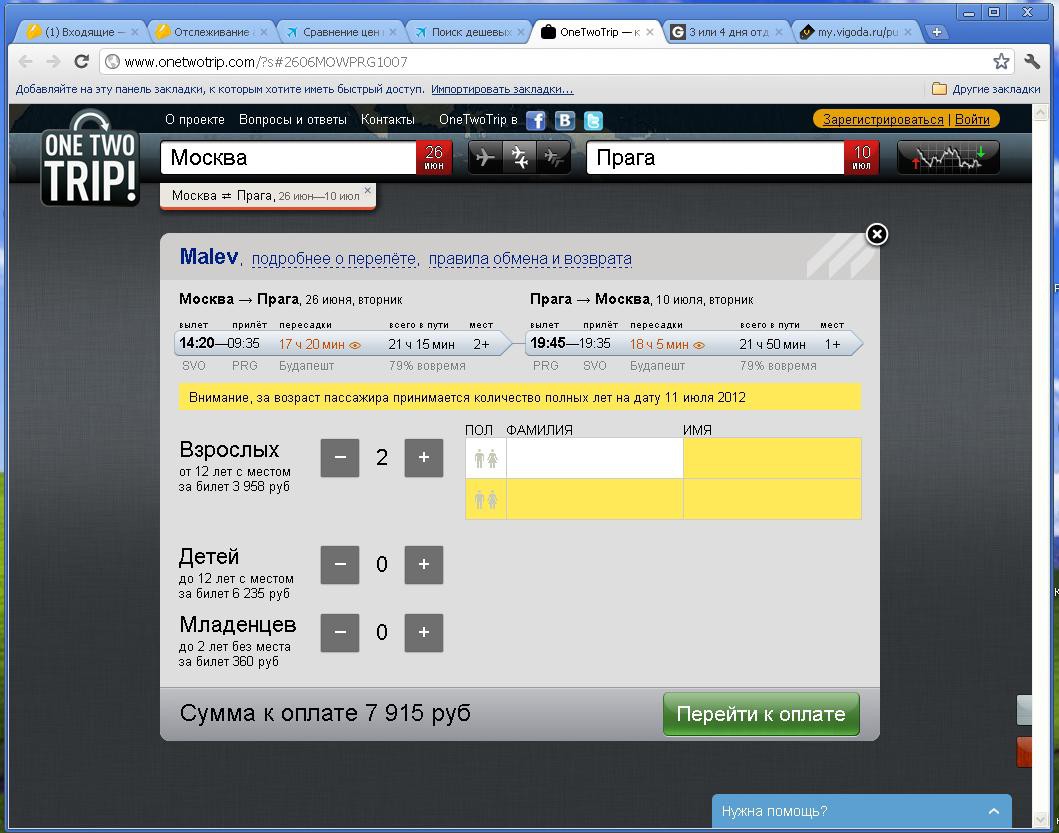Increase number of infants
Viewport: 1059px width, 833px height.
click(423, 633)
